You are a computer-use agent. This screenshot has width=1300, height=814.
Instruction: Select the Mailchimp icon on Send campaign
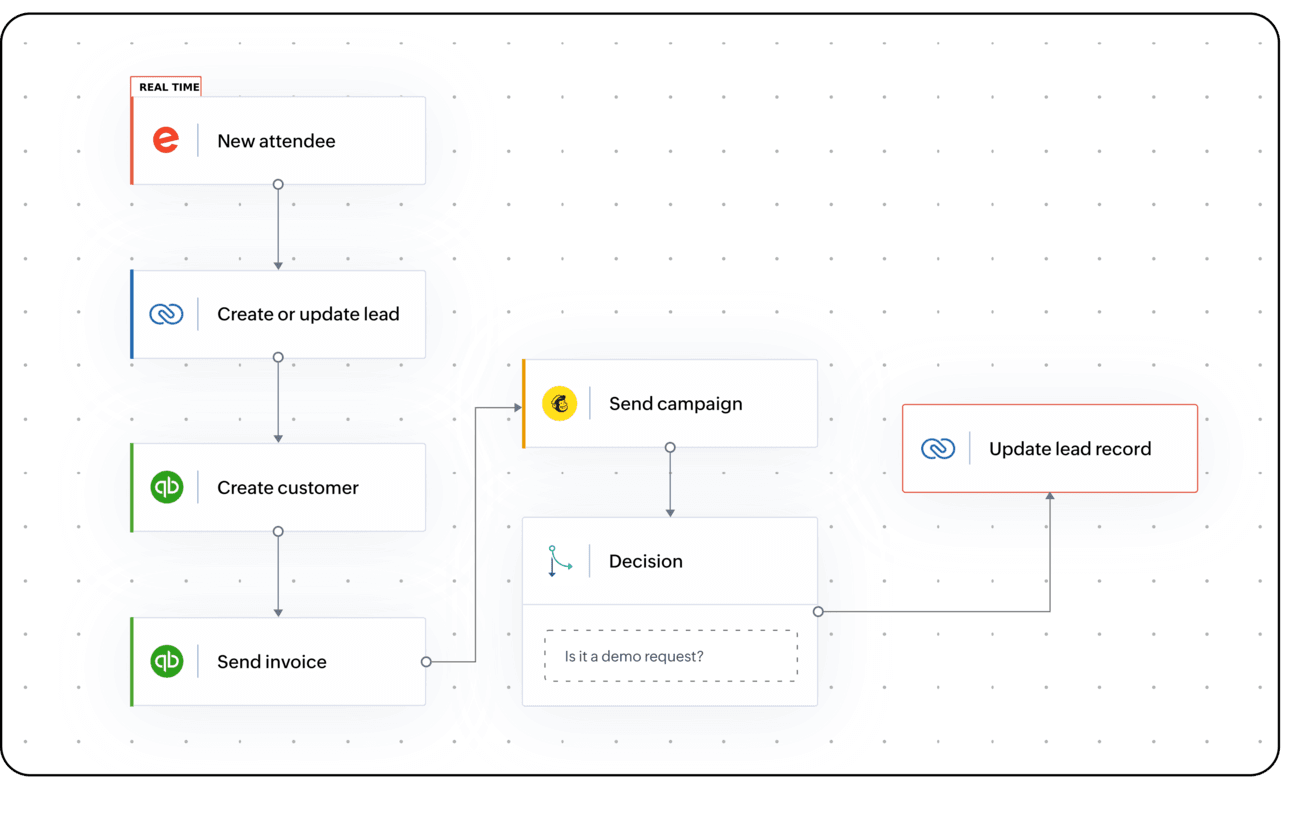[x=559, y=403]
